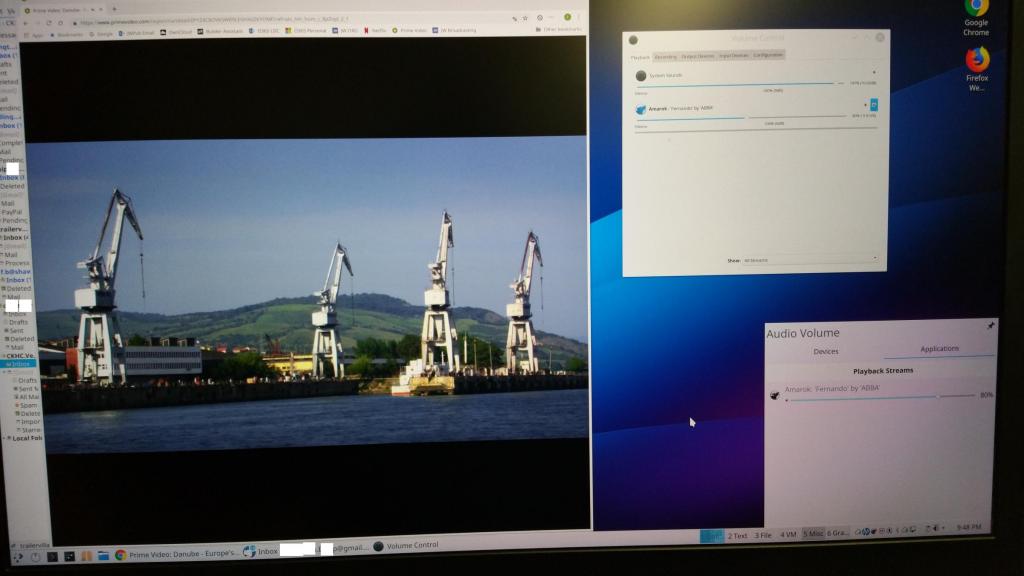The image size is (1024, 576).
Task: Launch Firefox from the desktop icon
Action: click(977, 66)
